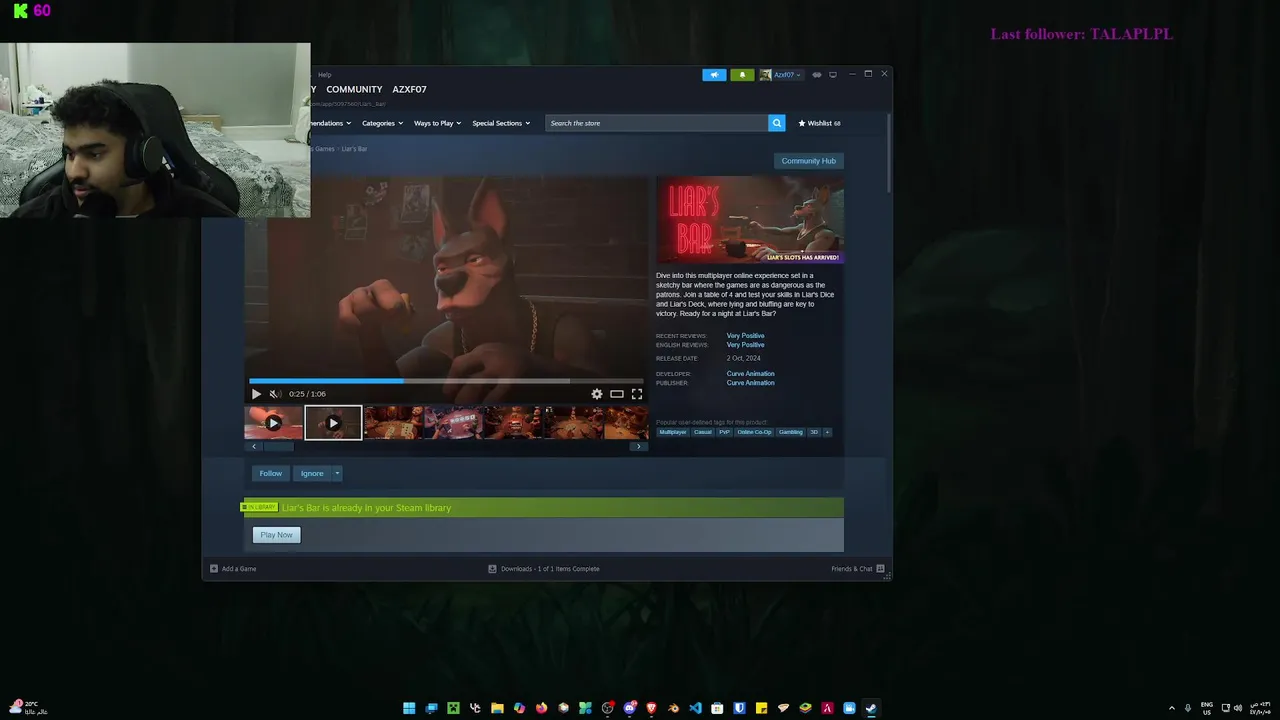Click the store search magnifier button

[776, 123]
